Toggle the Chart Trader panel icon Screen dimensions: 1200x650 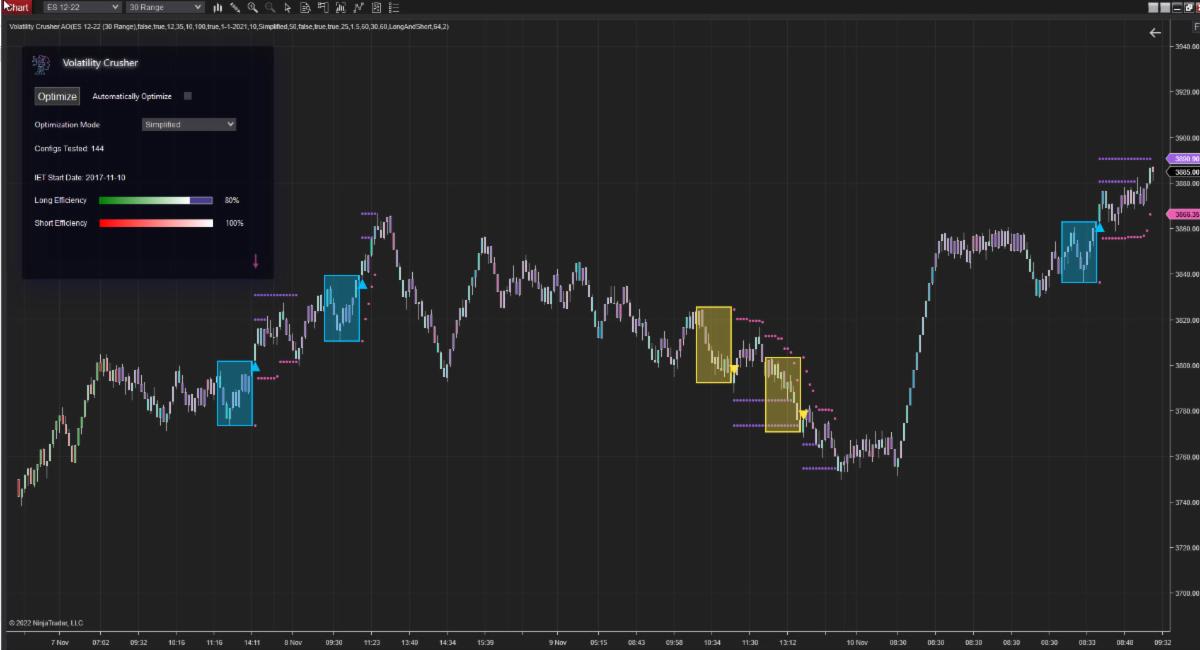tap(322, 8)
